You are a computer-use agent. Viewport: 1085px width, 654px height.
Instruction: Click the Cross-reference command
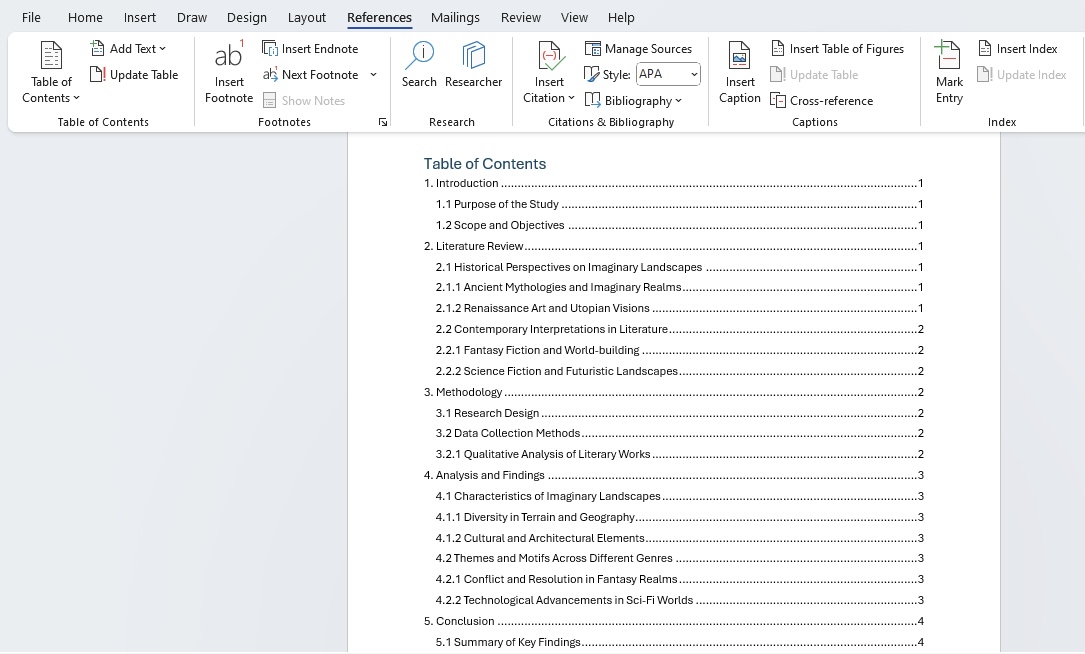[x=821, y=100]
